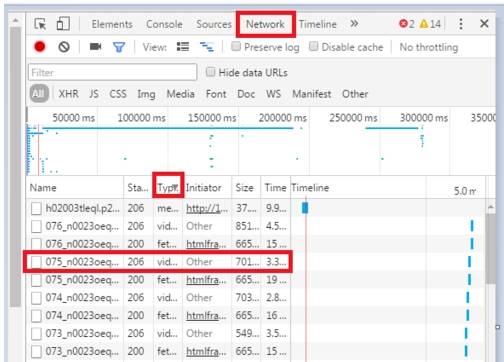Screen dimensions: 504x362
Task: Sort by the Initiator column header
Action: click(207, 188)
